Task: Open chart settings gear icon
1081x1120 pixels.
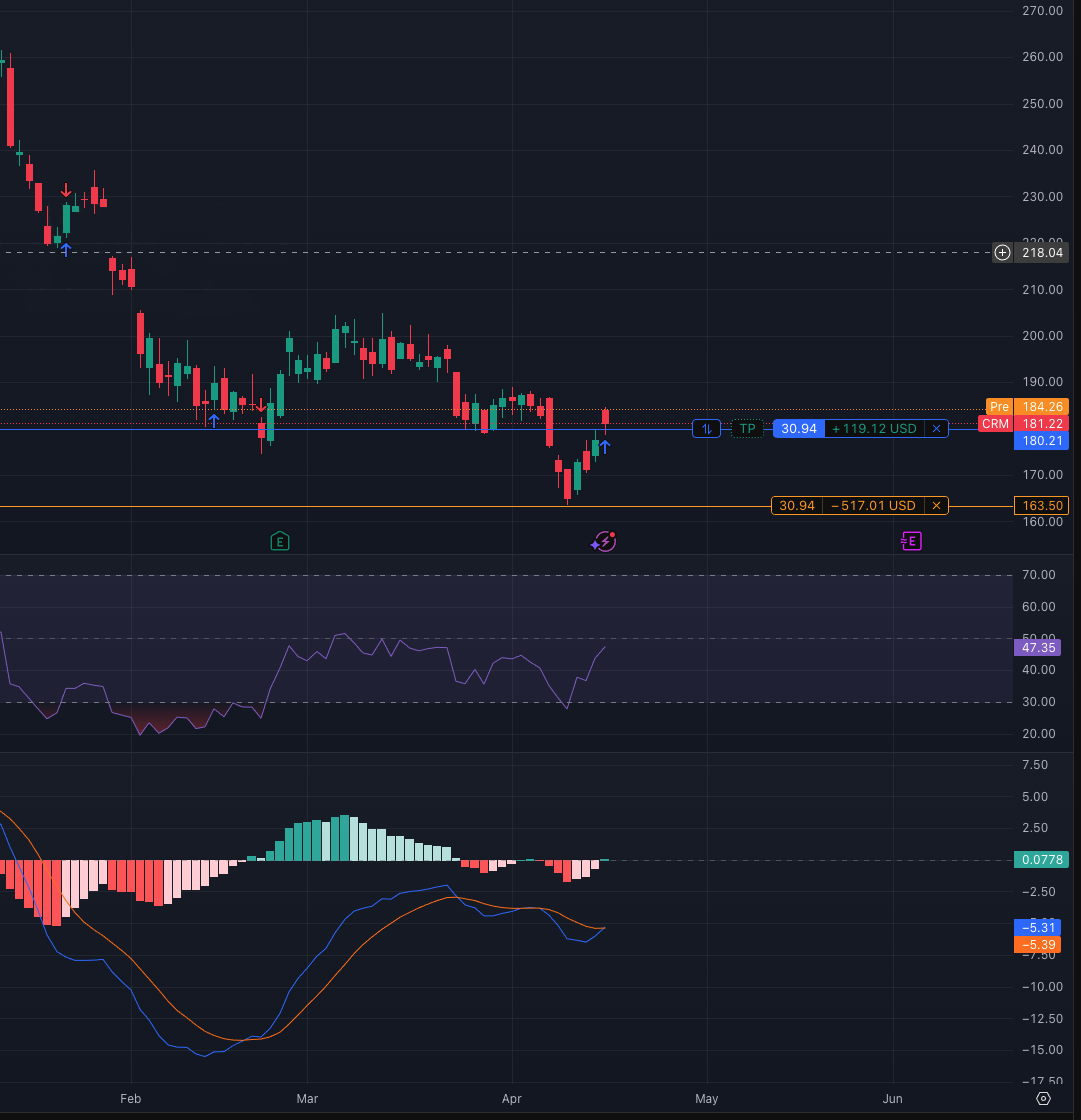Action: 1043,1099
